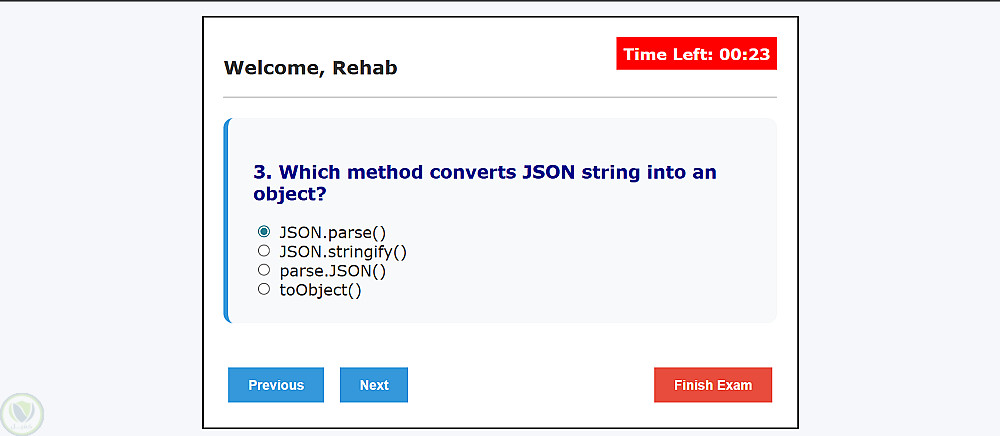The image size is (1000, 436).
Task: Click the 00:23 timer digits
Action: coord(744,54)
